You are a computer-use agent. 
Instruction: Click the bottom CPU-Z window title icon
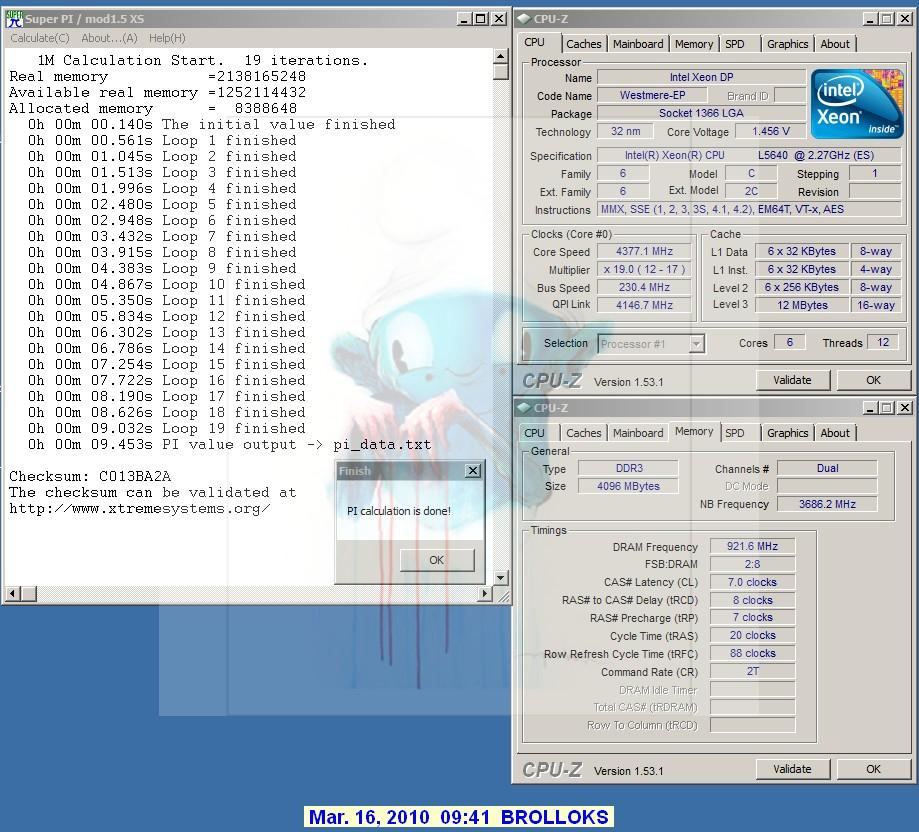point(524,408)
